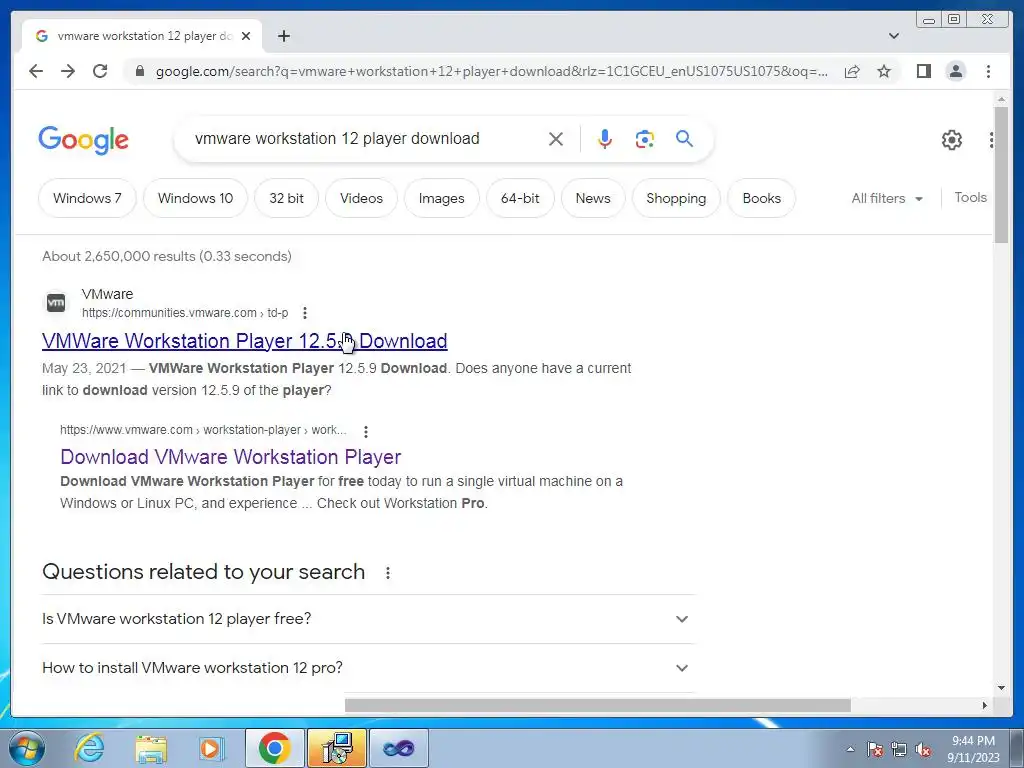Switch to Videos results
Image resolution: width=1024 pixels, height=768 pixels.
tap(361, 198)
